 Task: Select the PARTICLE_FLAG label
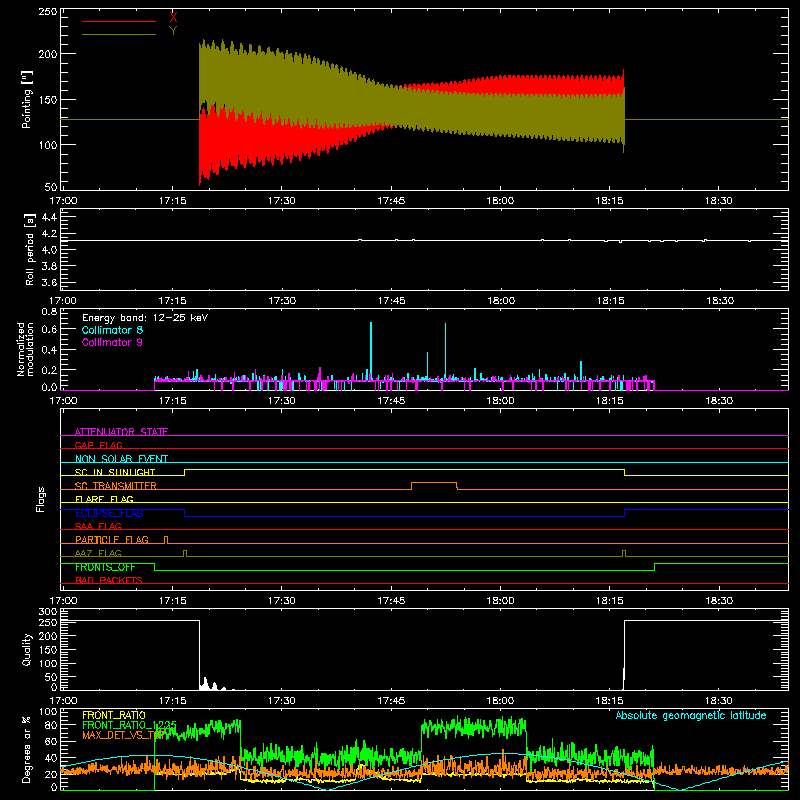(112, 540)
